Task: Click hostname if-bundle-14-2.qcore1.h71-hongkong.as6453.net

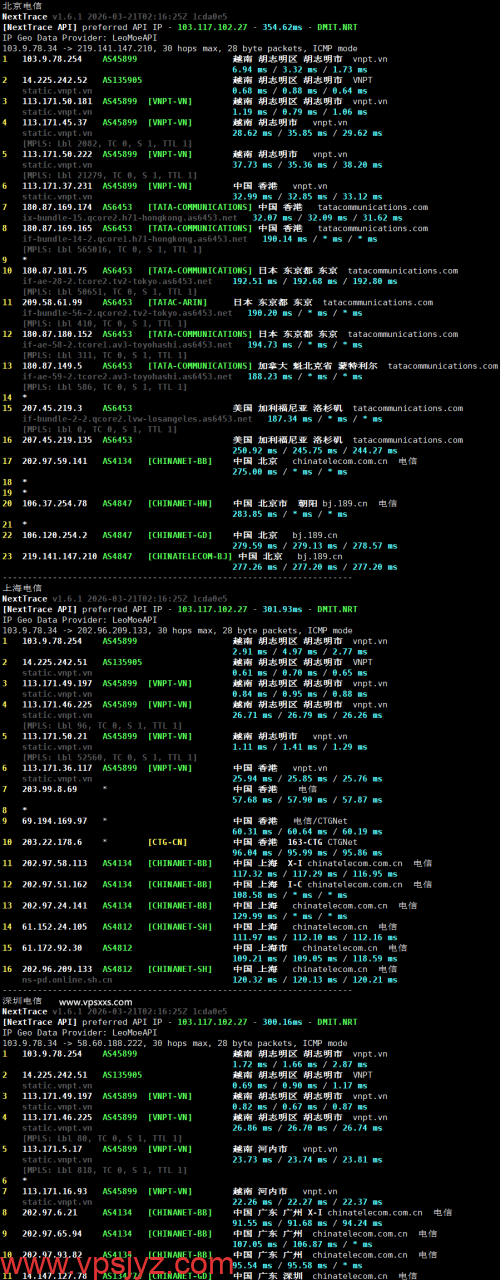Action: (137, 238)
